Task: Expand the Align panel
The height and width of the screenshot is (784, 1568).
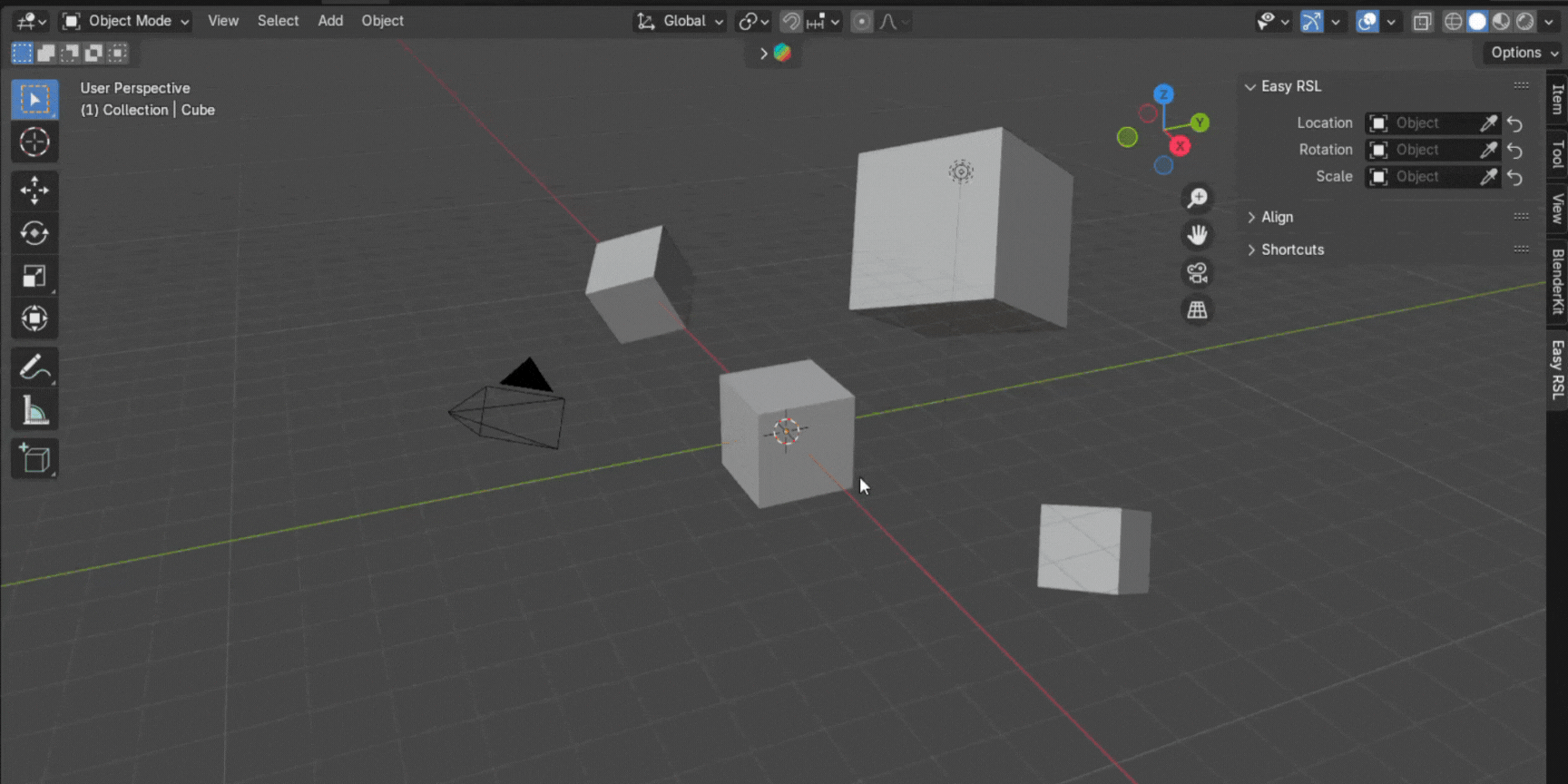Action: (x=1277, y=217)
